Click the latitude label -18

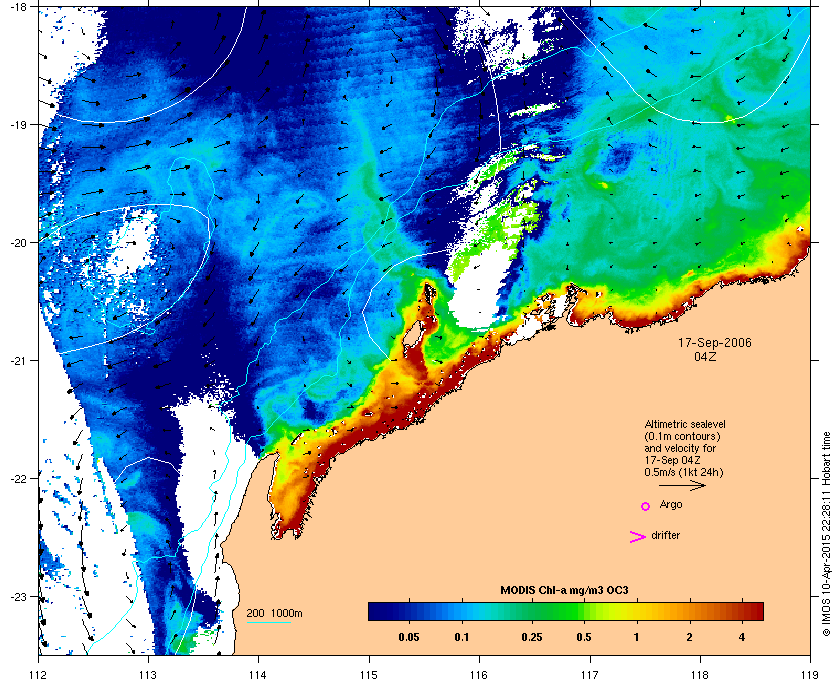point(19,6)
